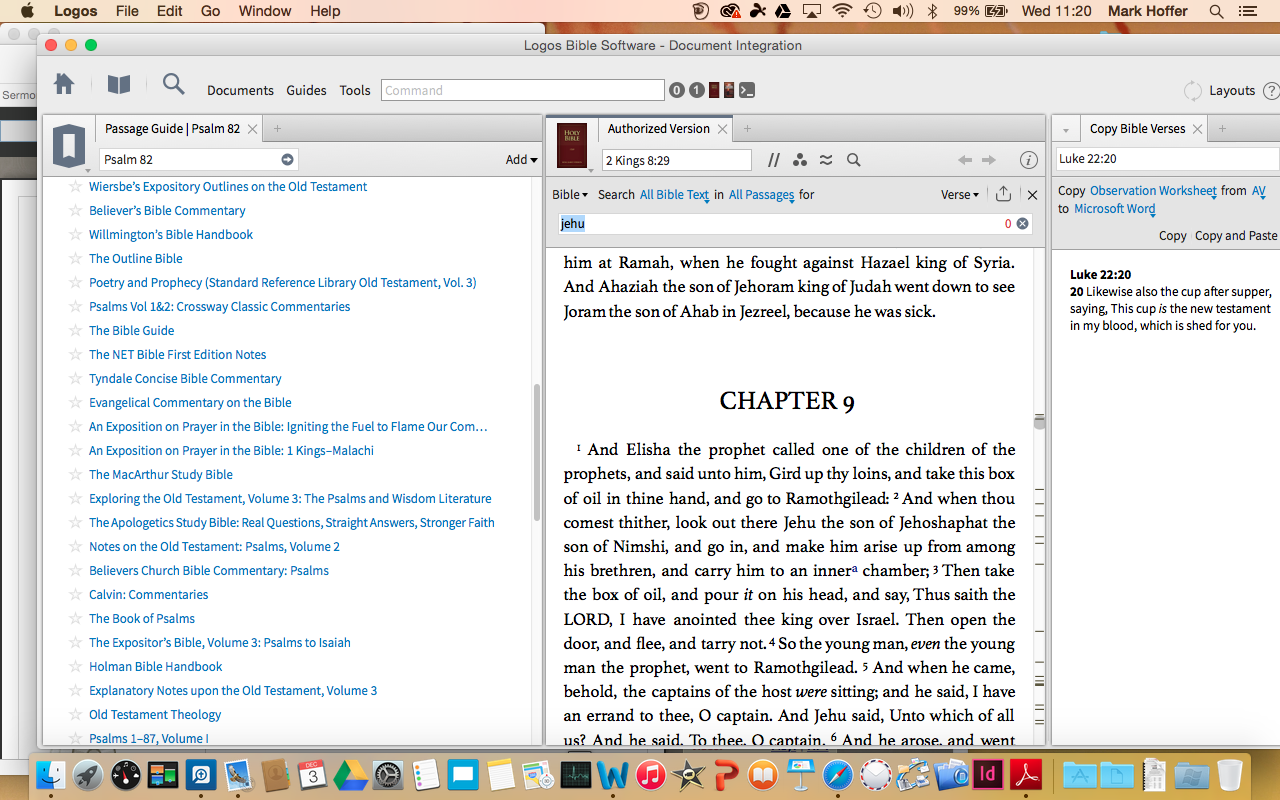Click the Holy Bible cover thumbnail
The height and width of the screenshot is (800, 1280).
click(573, 146)
